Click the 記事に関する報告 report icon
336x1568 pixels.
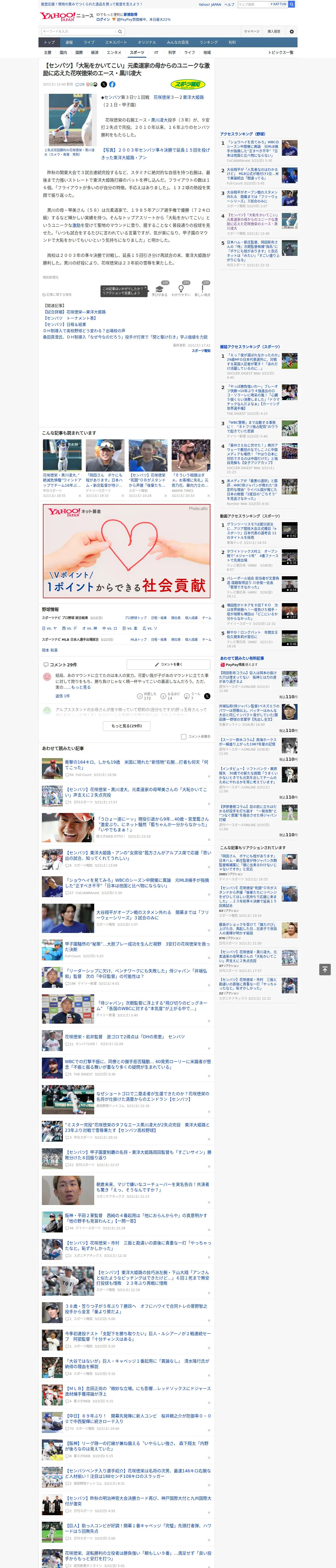57,295
